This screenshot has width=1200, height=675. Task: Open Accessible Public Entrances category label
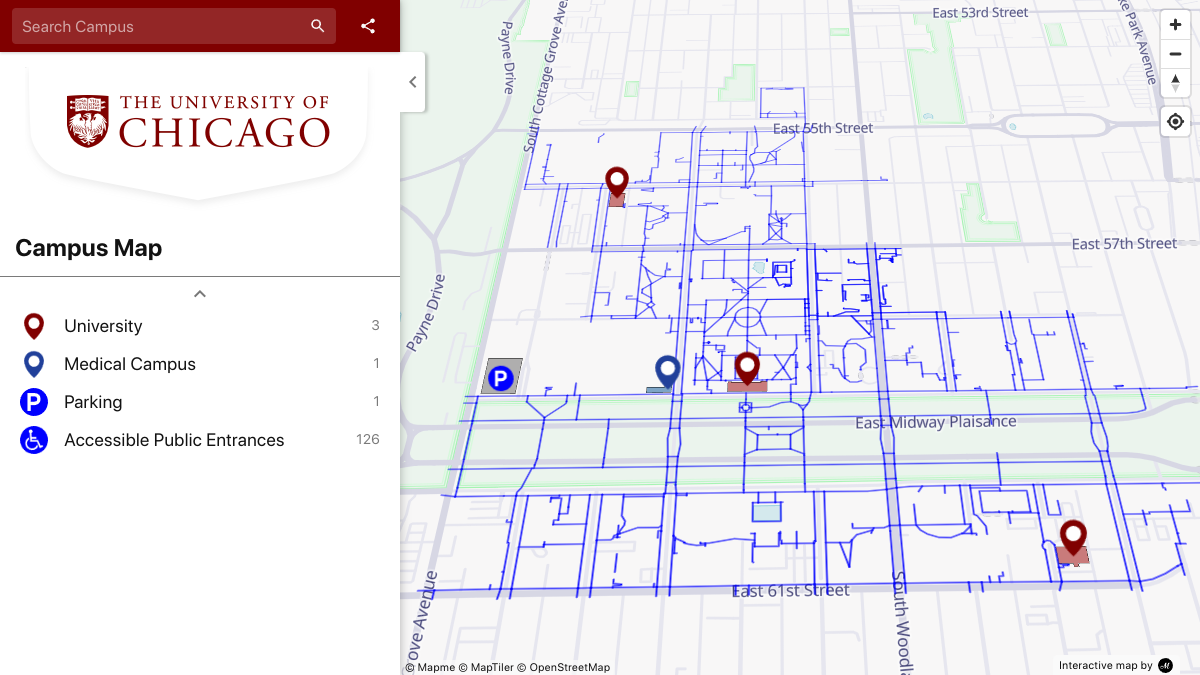[174, 440]
